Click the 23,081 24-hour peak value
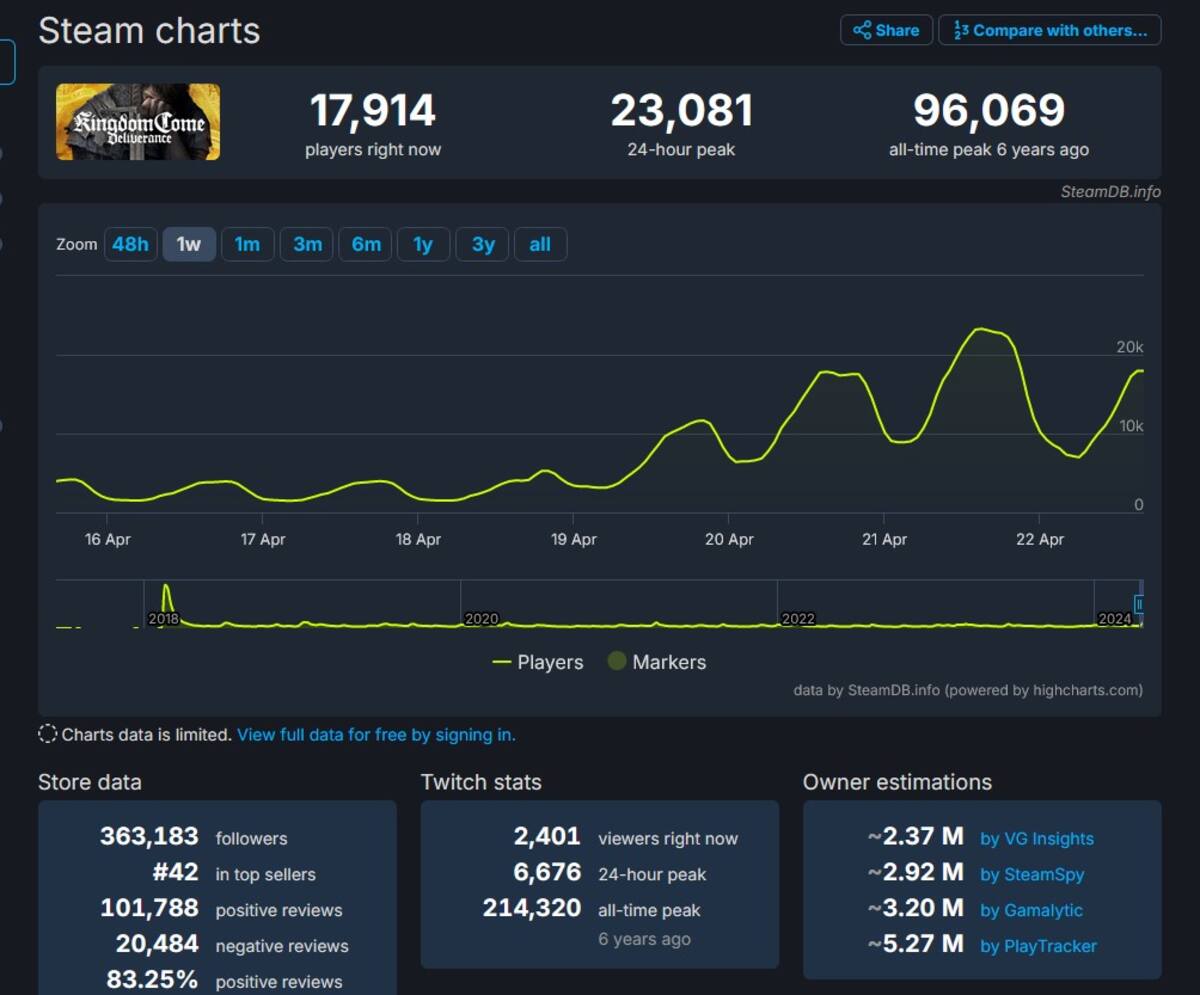Screen dimensions: 1200x995 coord(681,110)
